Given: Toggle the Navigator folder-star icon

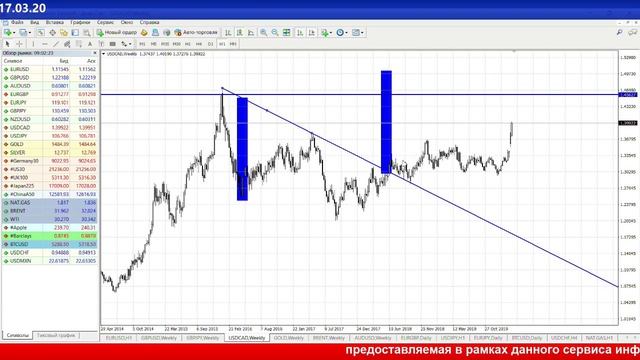Looking at the screenshot, I should (64, 32).
